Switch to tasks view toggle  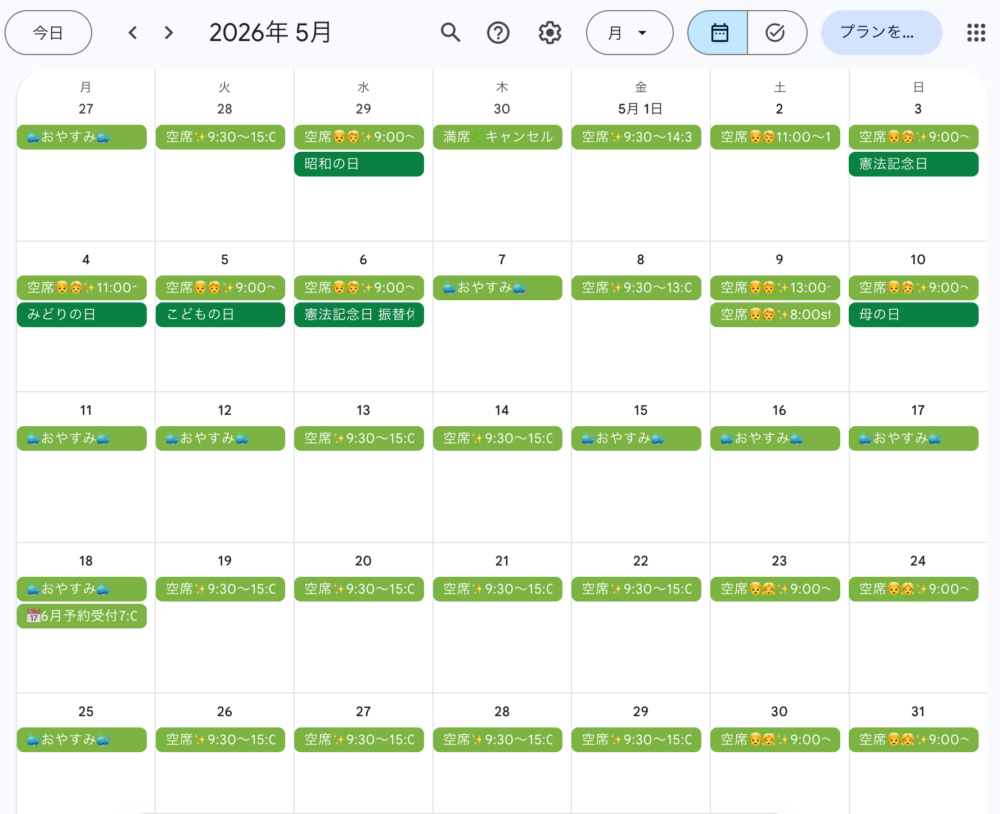(775, 33)
